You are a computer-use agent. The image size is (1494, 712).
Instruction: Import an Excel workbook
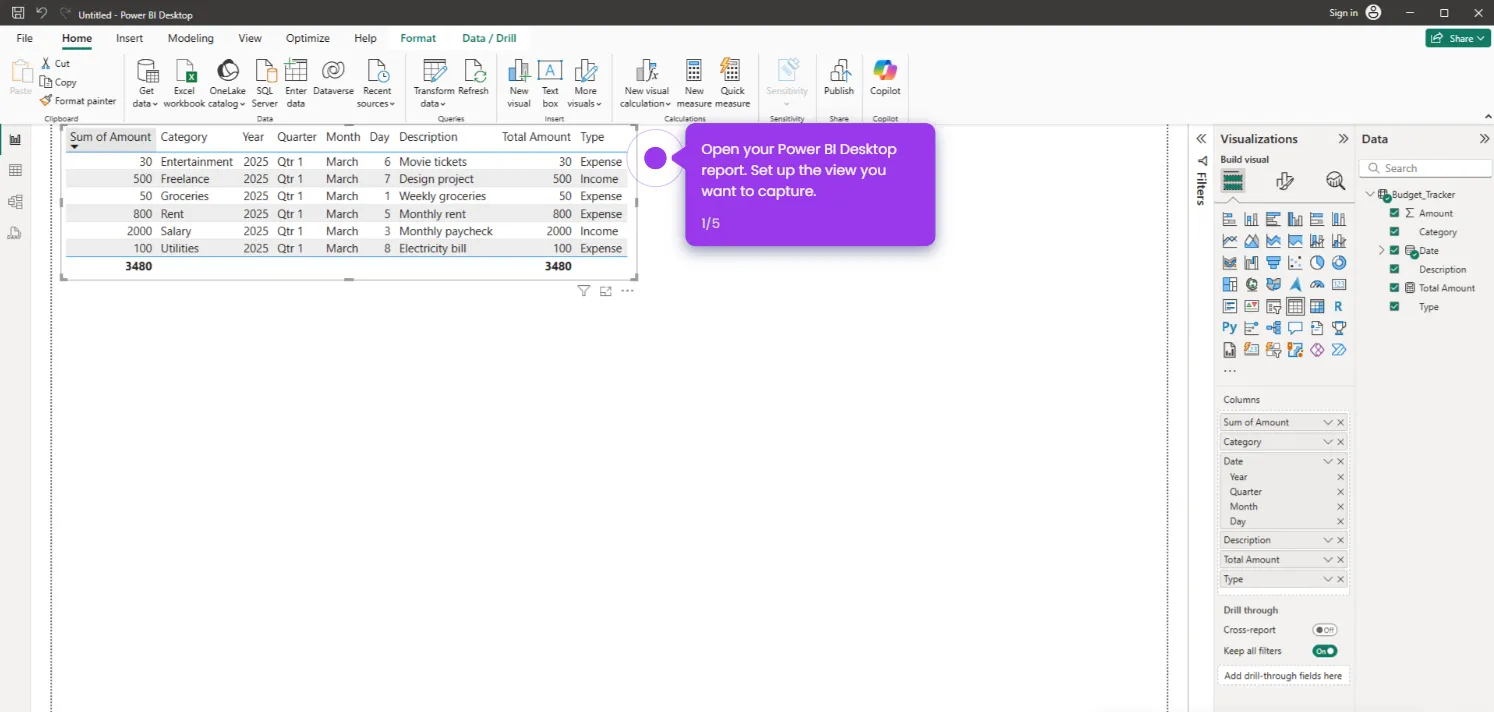click(x=184, y=84)
